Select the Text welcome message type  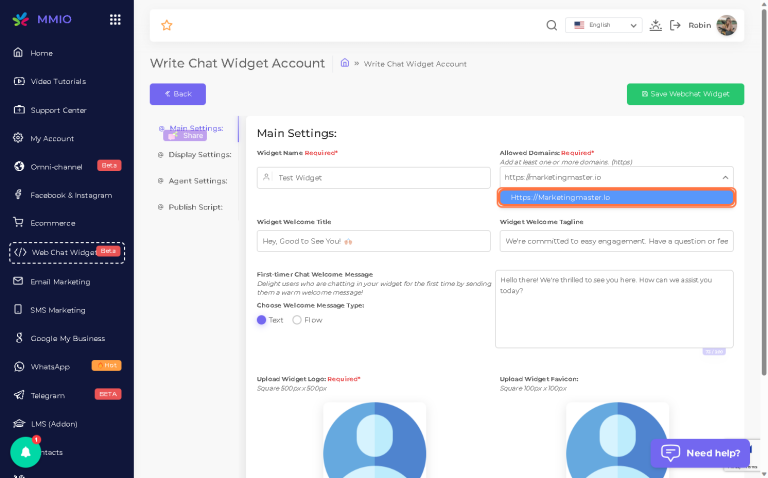coord(262,320)
